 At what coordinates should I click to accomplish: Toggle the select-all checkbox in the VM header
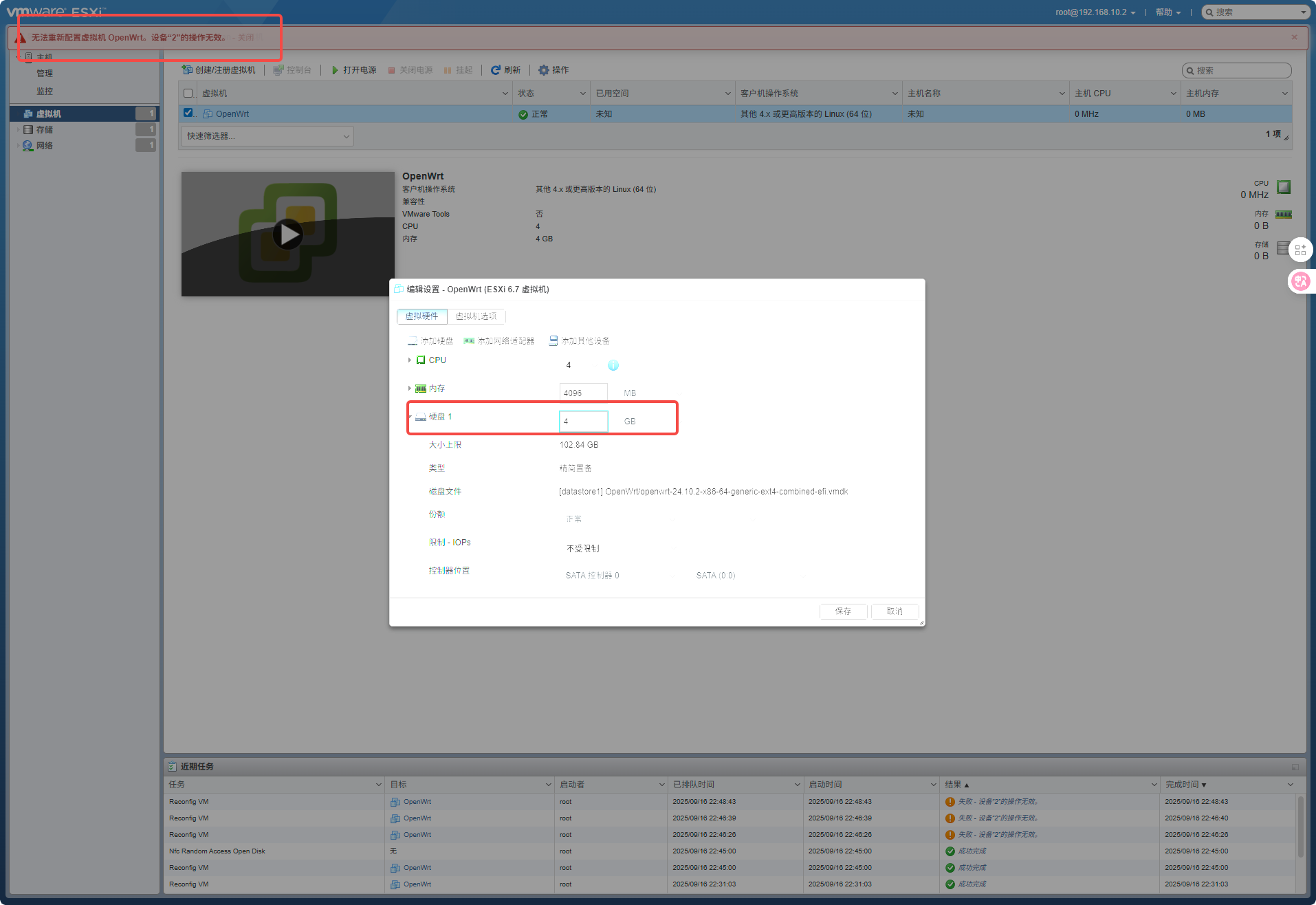(188, 94)
